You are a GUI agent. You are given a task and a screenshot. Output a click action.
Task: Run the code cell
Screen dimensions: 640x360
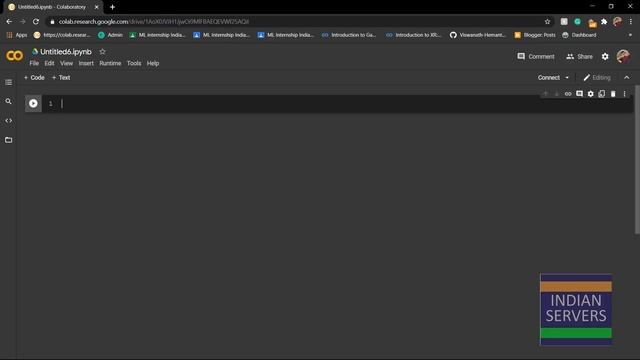(x=33, y=104)
